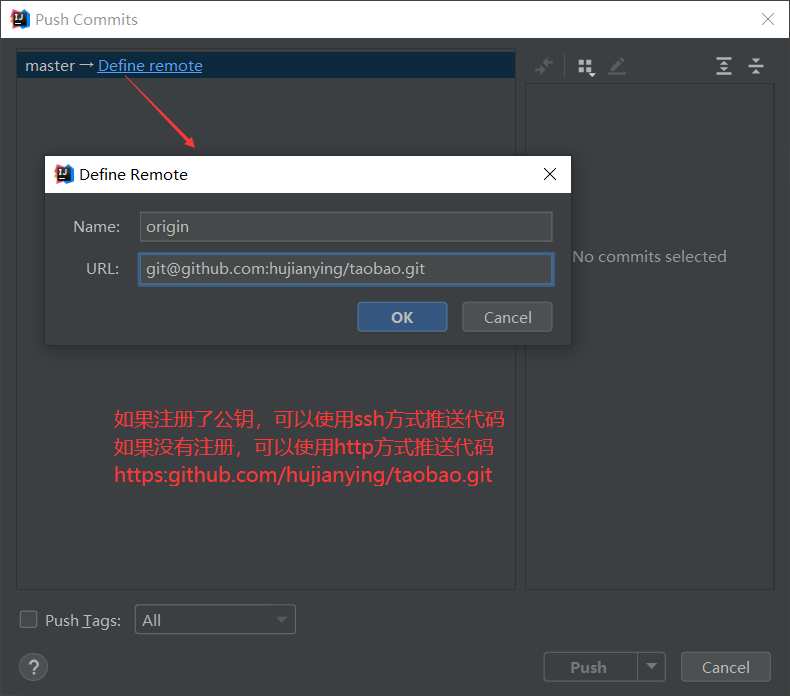Cancel the Define Remote dialog
The image size is (790, 696).
click(x=507, y=317)
